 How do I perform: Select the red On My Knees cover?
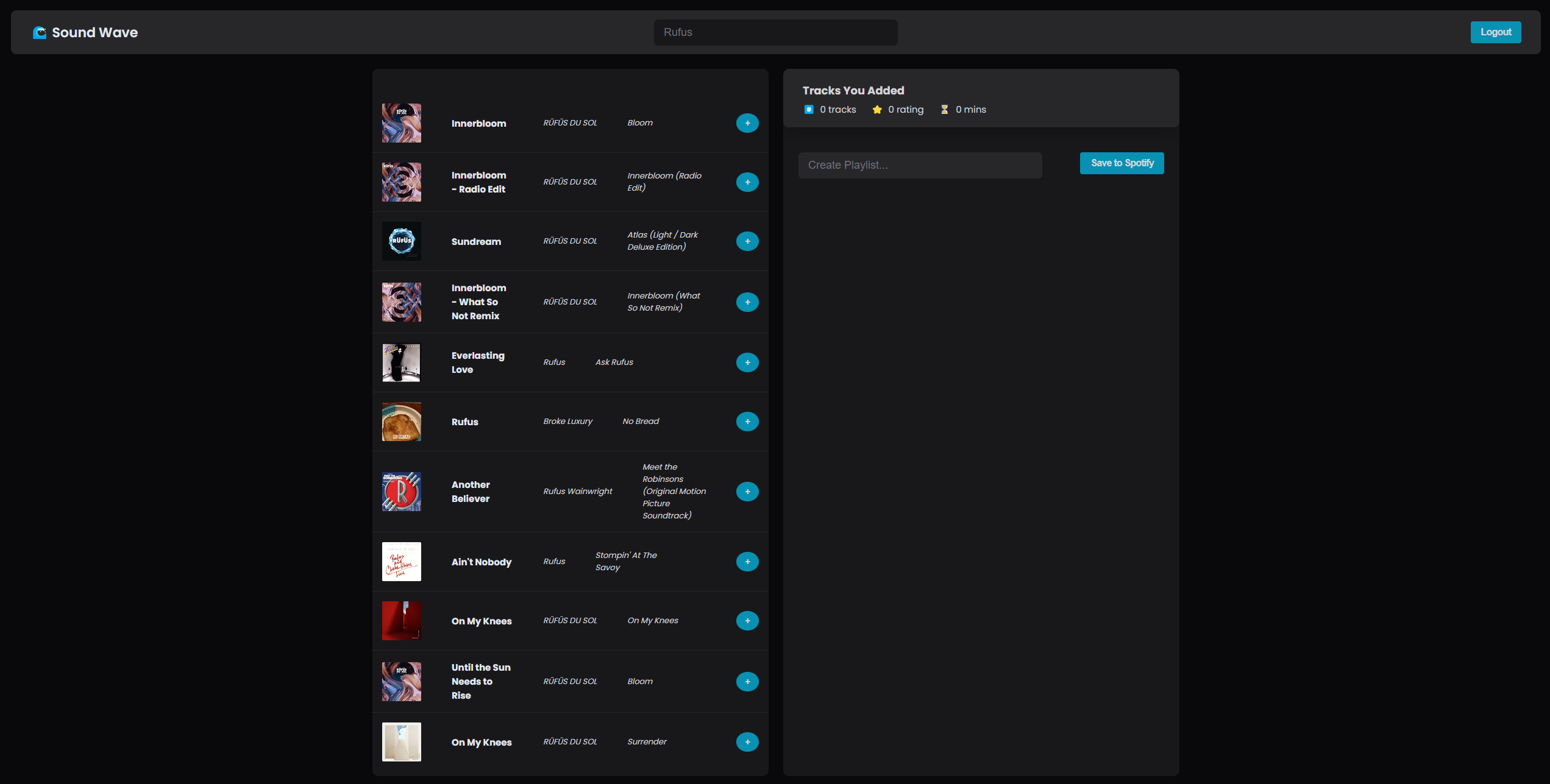tap(402, 621)
